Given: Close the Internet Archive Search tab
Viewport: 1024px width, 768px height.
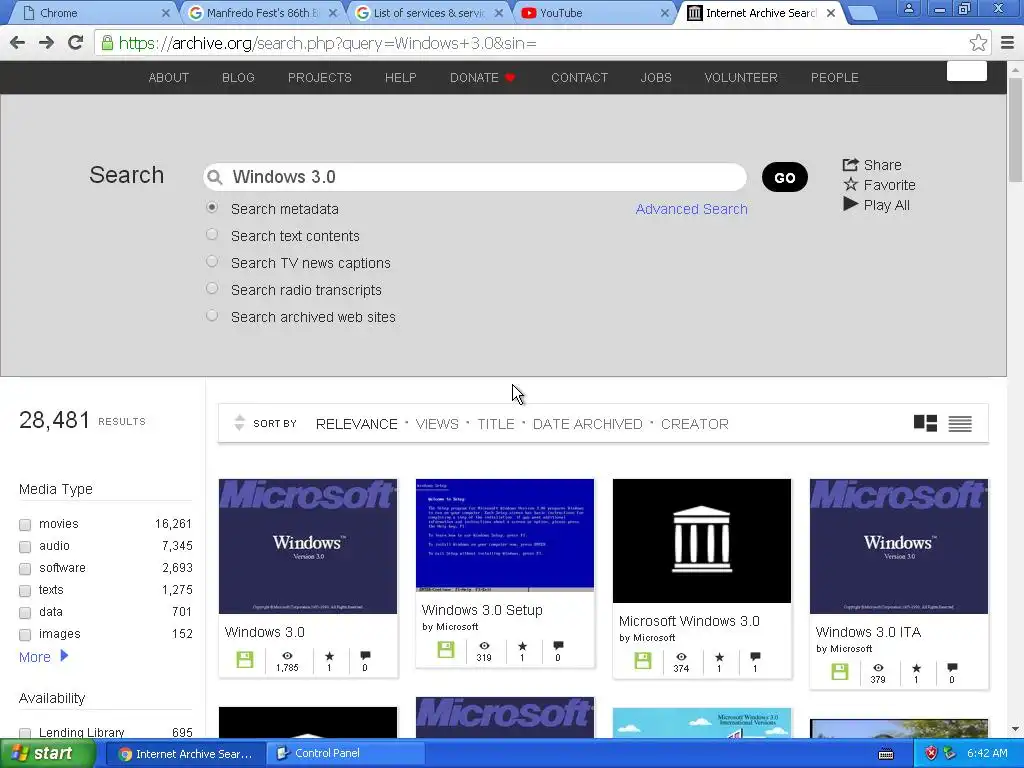Looking at the screenshot, I should pos(831,12).
